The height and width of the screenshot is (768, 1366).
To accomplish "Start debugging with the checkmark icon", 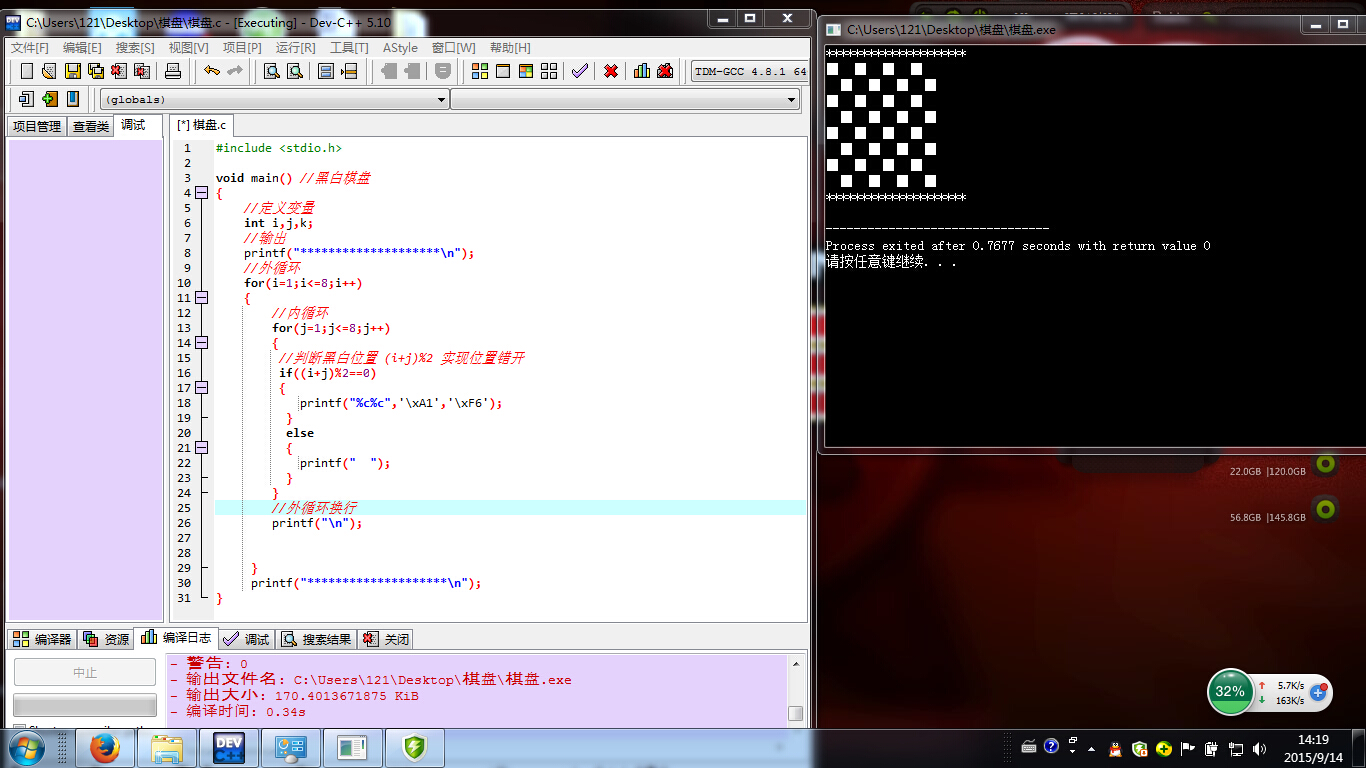I will coord(580,71).
